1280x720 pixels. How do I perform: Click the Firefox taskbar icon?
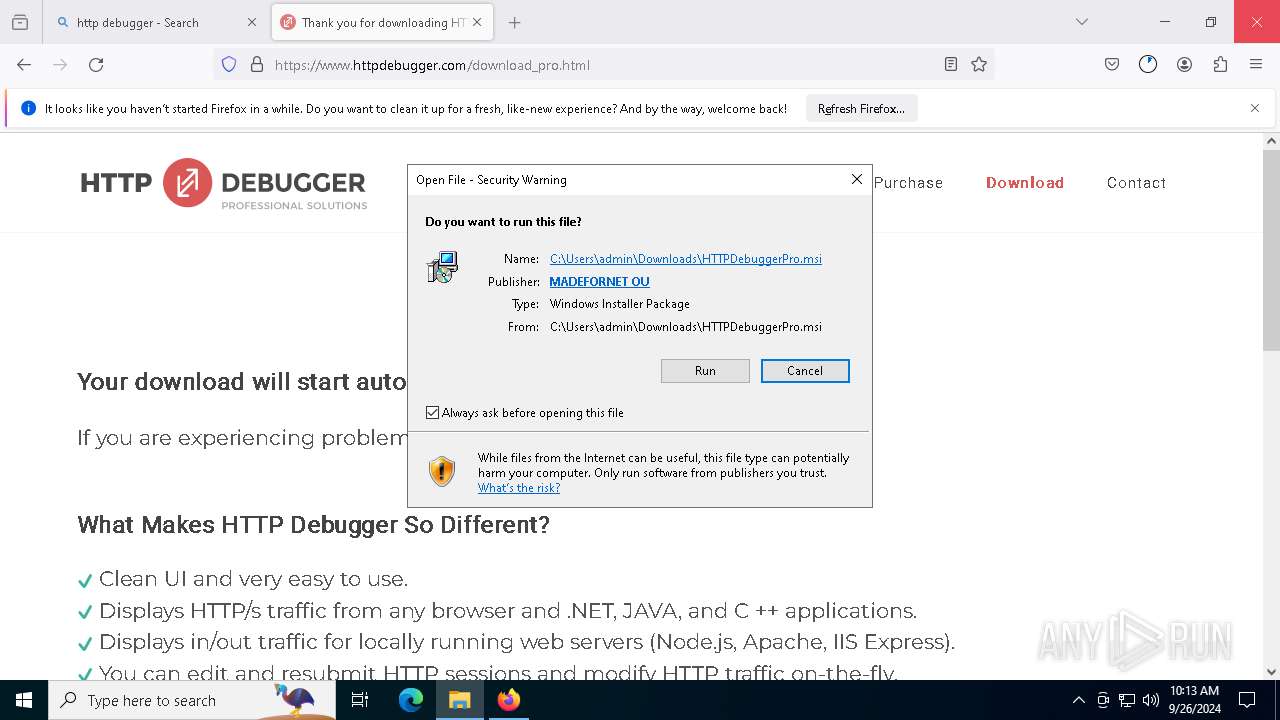509,700
